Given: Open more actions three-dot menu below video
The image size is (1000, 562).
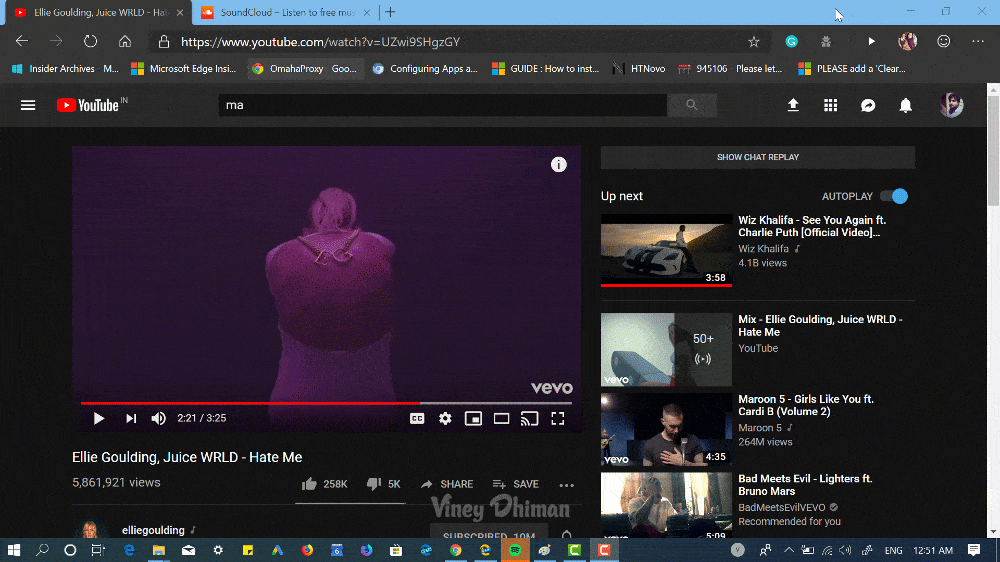Looking at the screenshot, I should click(566, 485).
